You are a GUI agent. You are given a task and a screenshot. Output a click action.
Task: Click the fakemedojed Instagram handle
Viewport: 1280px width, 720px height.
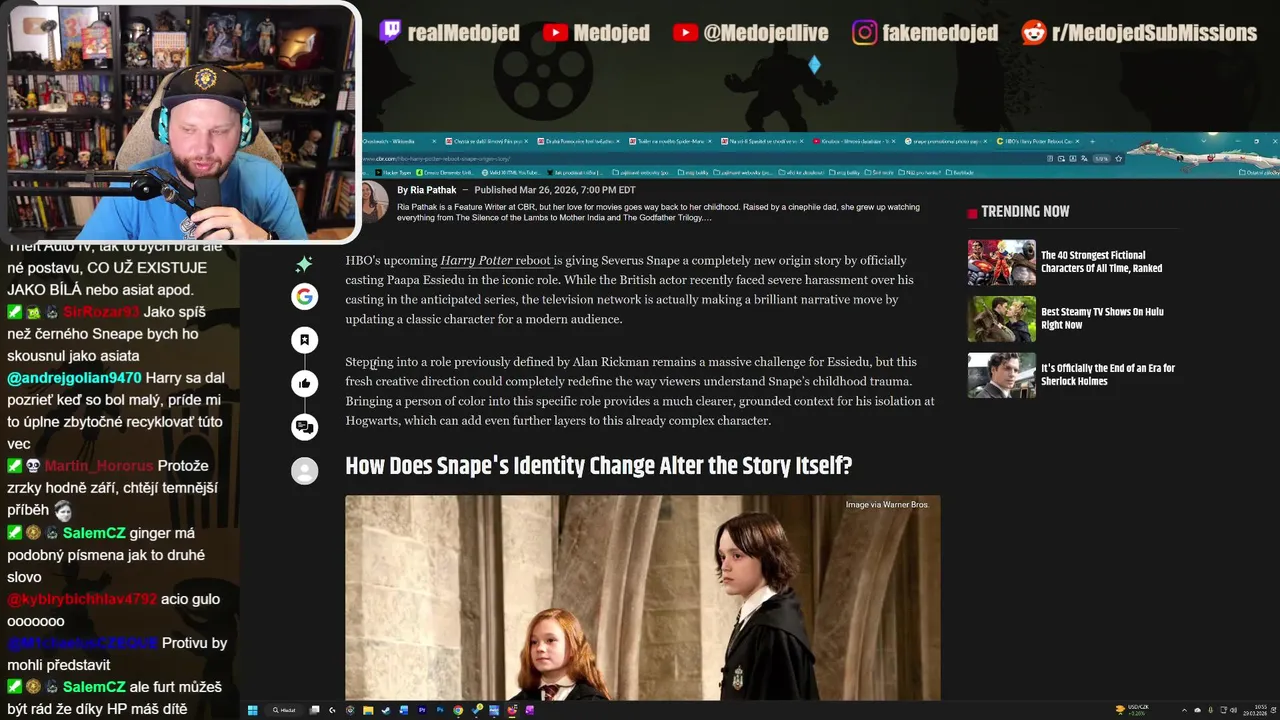(941, 33)
